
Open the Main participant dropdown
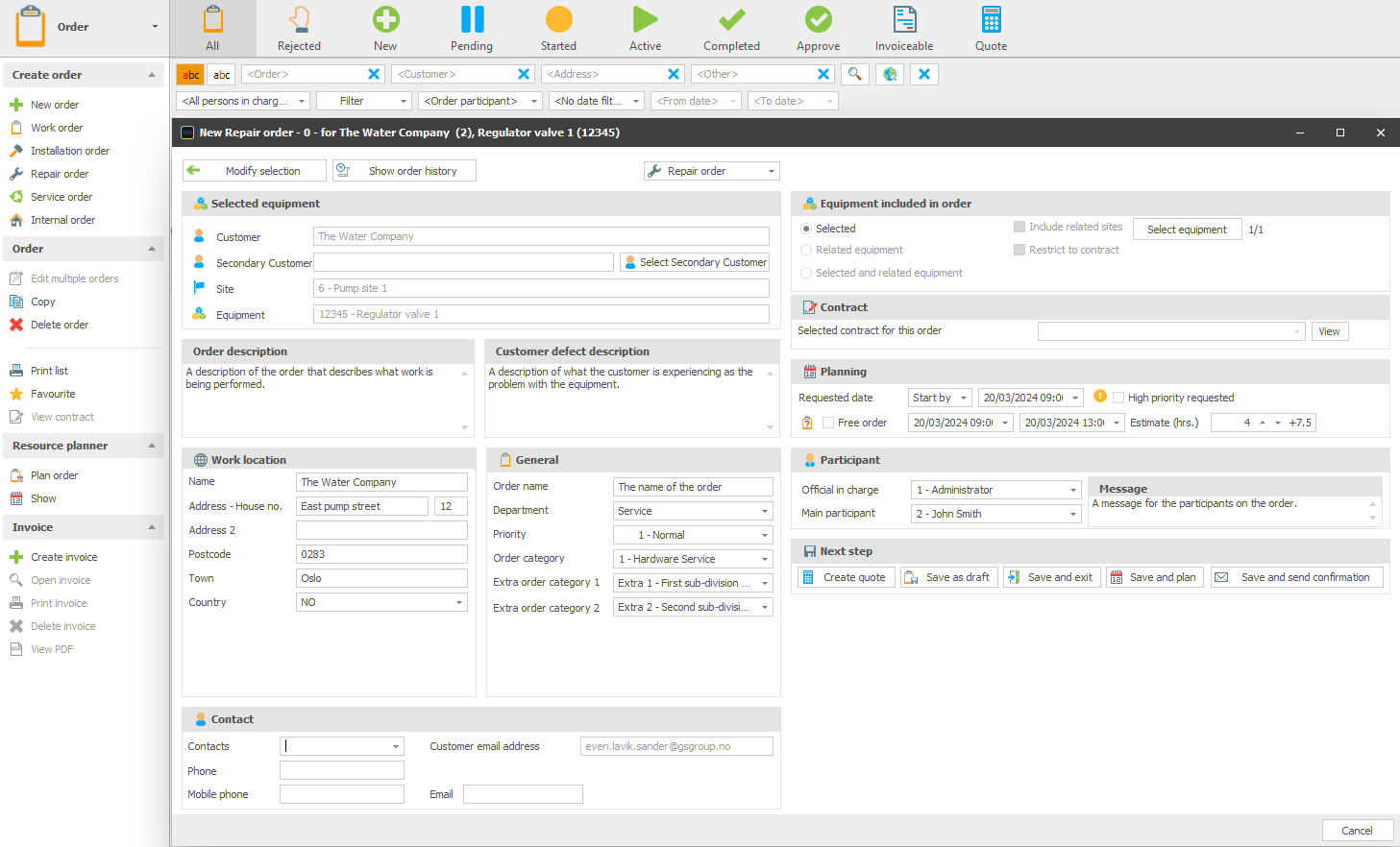[996, 514]
